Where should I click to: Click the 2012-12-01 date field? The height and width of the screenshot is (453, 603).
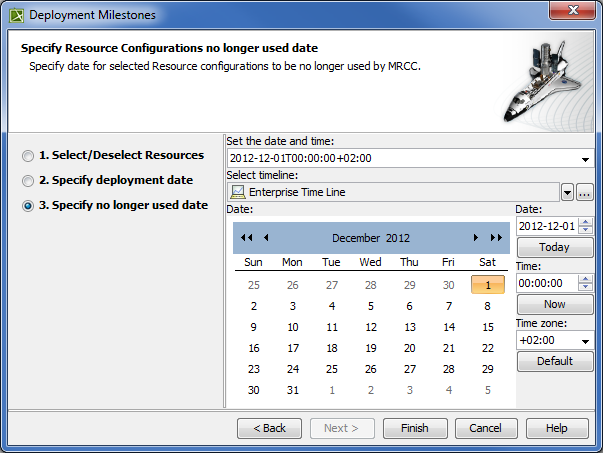tap(547, 226)
